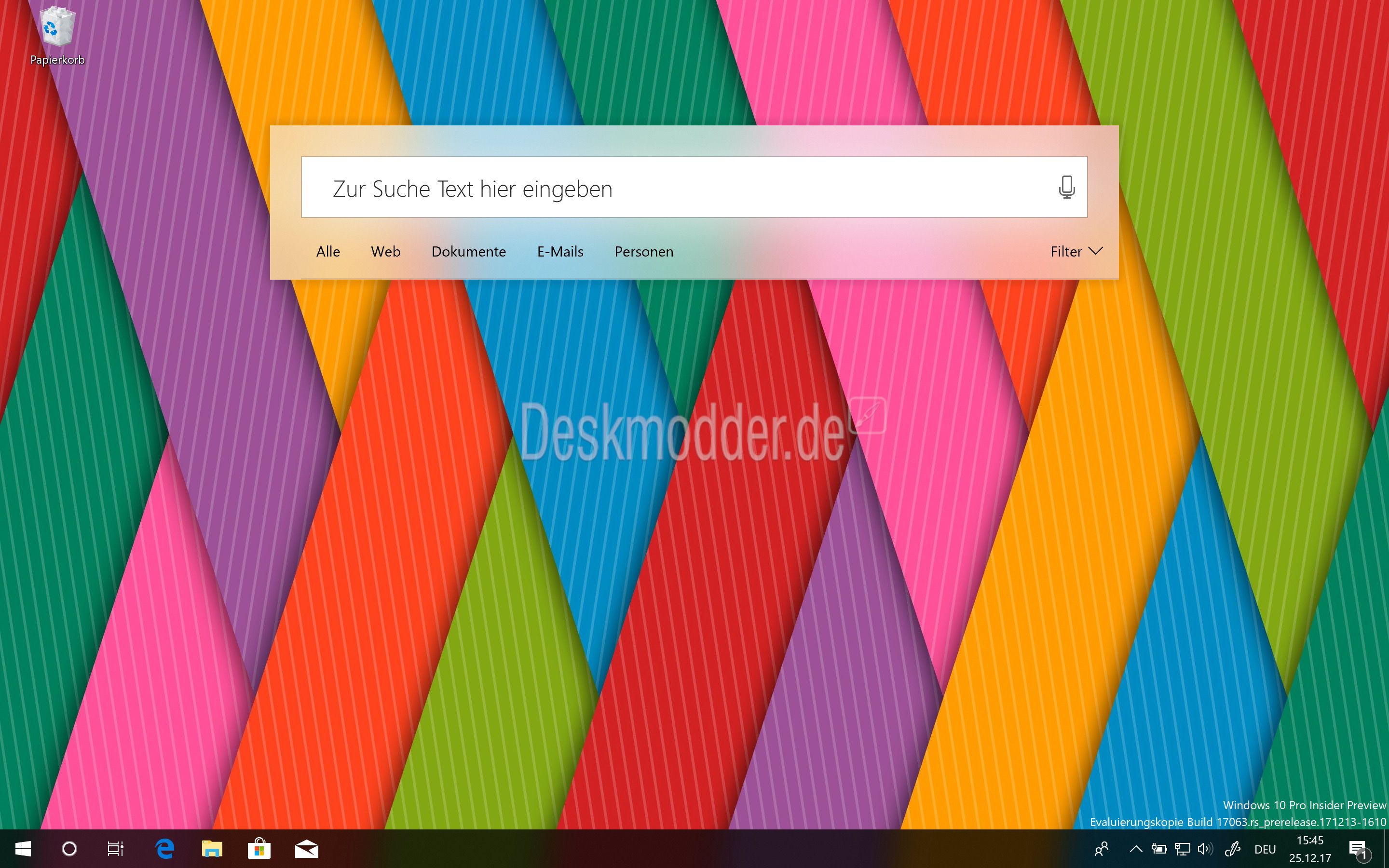Open the People icon in taskbar
Viewport: 1389px width, 868px height.
[x=1102, y=849]
